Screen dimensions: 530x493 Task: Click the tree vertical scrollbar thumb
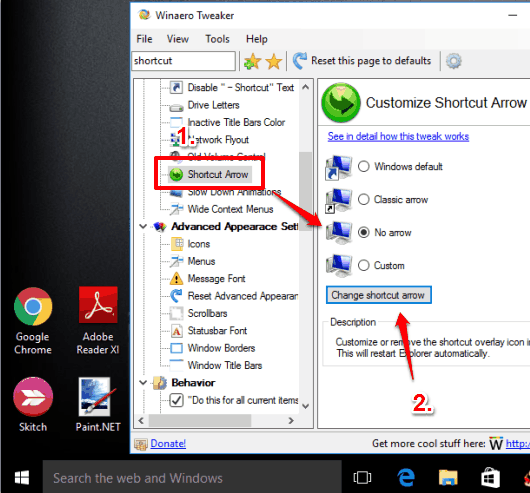306,191
